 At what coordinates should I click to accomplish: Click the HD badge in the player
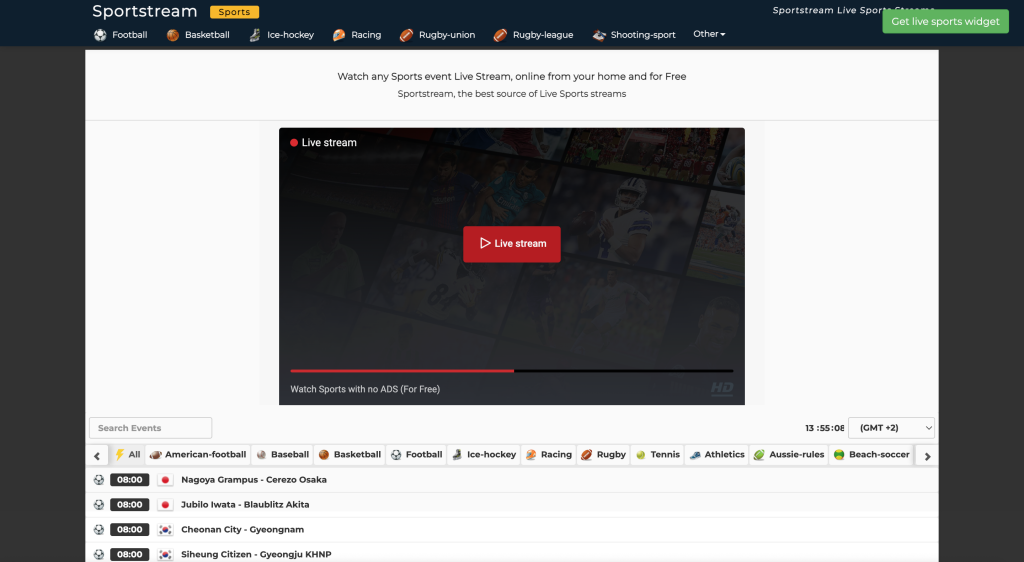(722, 388)
